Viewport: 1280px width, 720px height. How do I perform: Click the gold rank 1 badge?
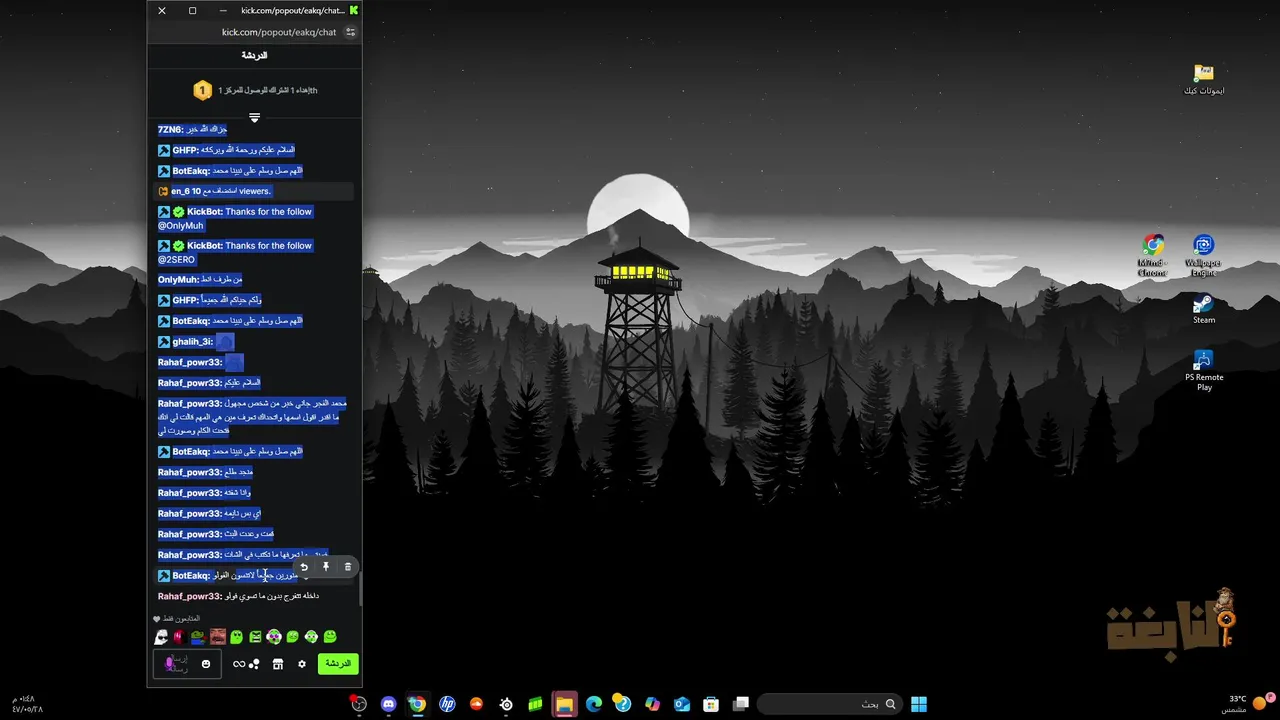(x=202, y=90)
